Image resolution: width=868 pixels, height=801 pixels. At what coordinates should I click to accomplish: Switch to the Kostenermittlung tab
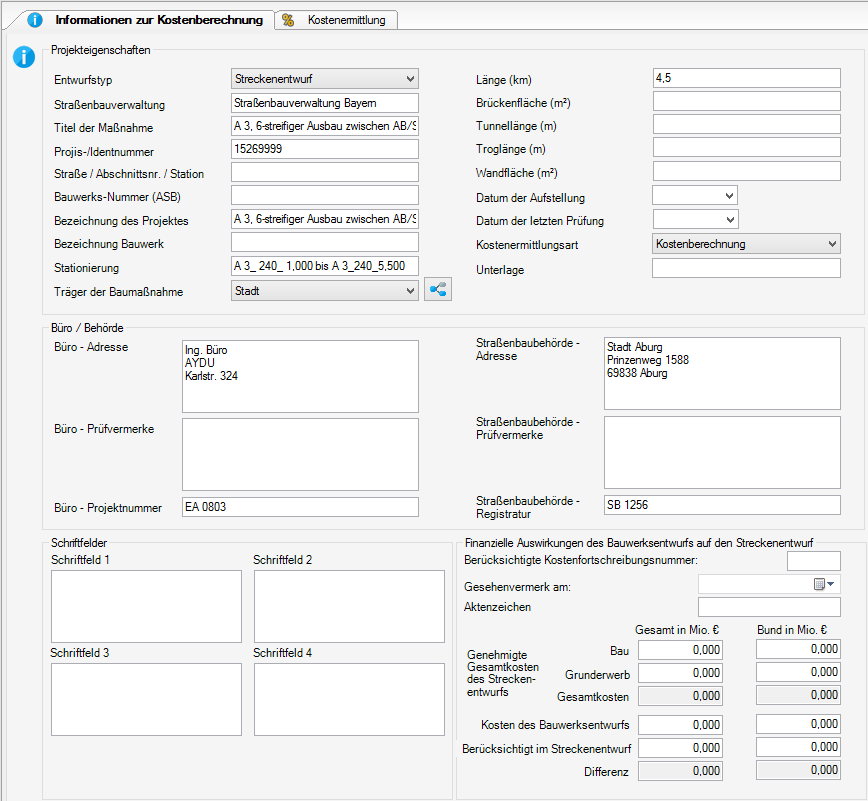click(337, 20)
